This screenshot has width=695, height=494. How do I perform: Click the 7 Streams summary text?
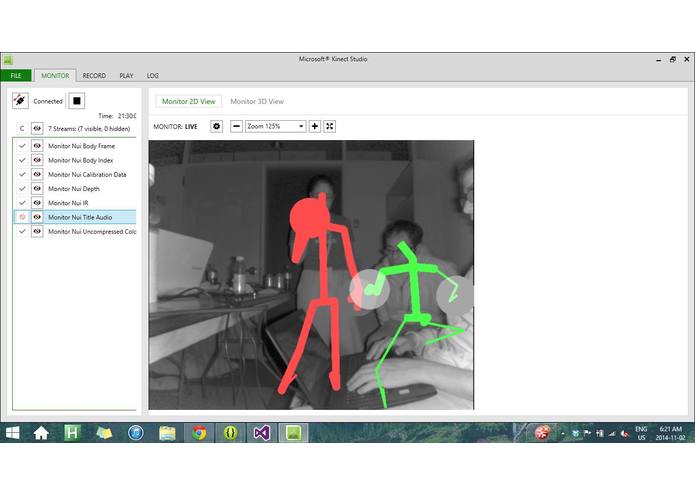(x=89, y=128)
